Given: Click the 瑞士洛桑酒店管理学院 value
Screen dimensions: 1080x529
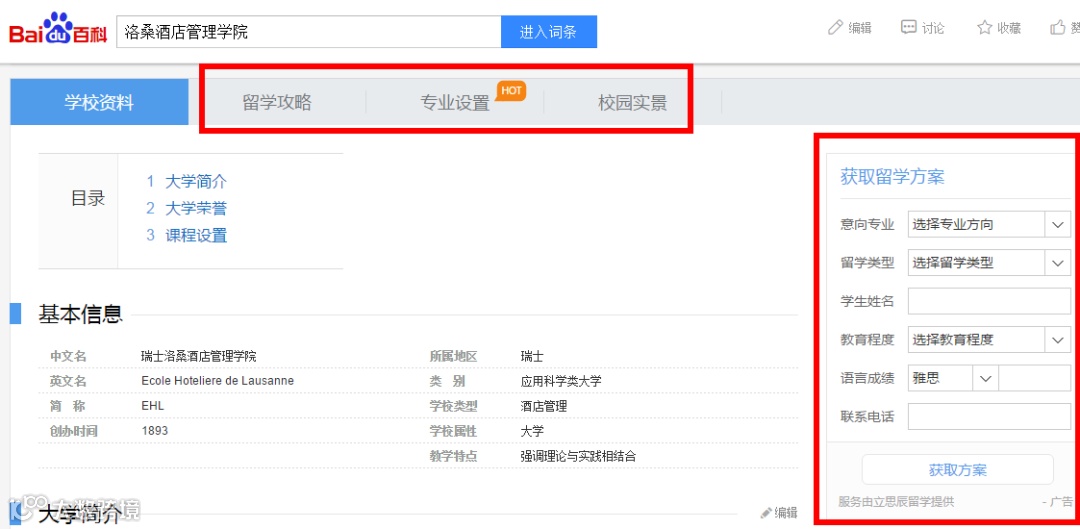Looking at the screenshot, I should [x=198, y=357].
